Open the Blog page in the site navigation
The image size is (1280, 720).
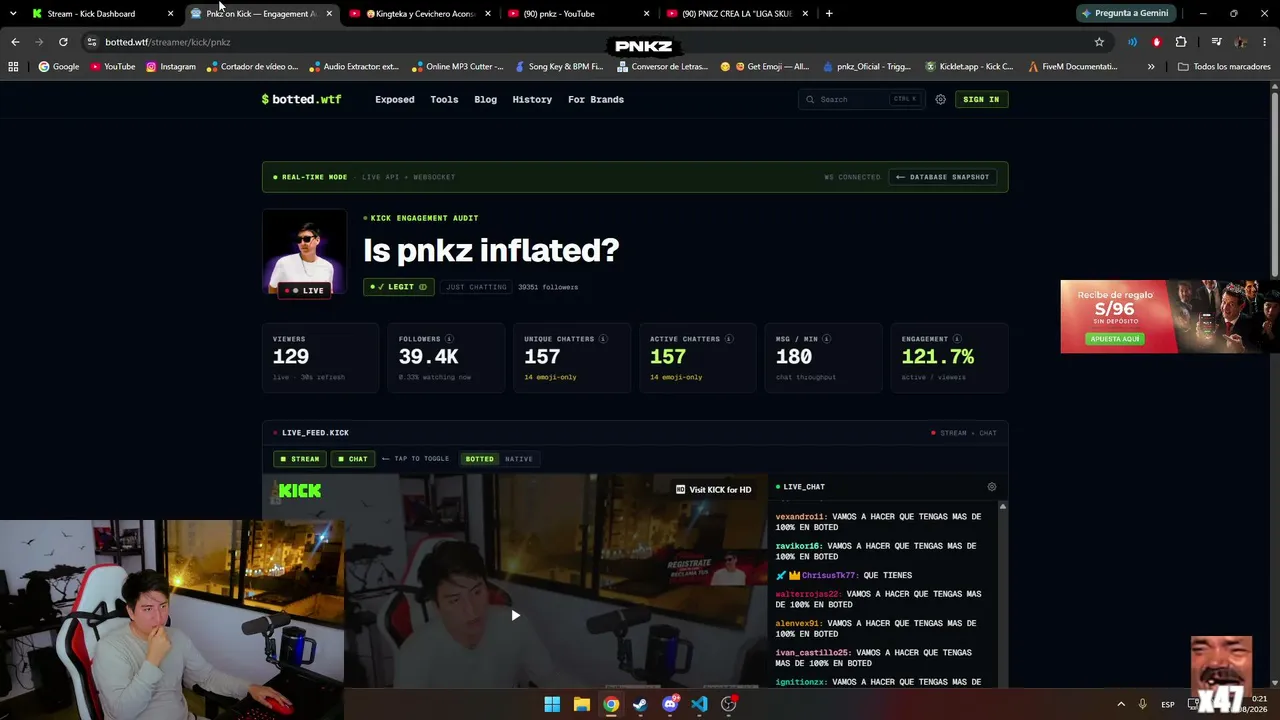pos(485,99)
